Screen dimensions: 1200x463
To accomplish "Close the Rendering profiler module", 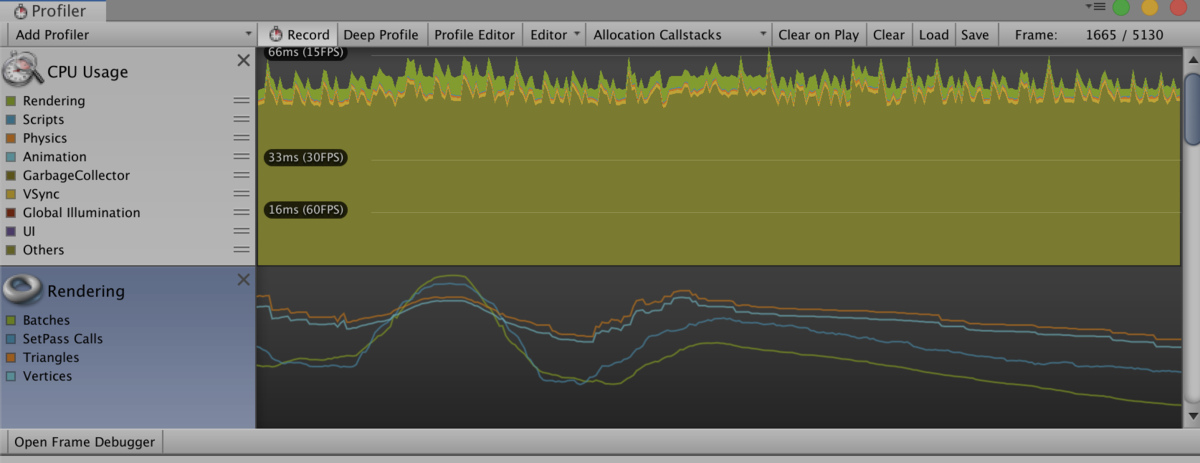I will pyautogui.click(x=243, y=280).
